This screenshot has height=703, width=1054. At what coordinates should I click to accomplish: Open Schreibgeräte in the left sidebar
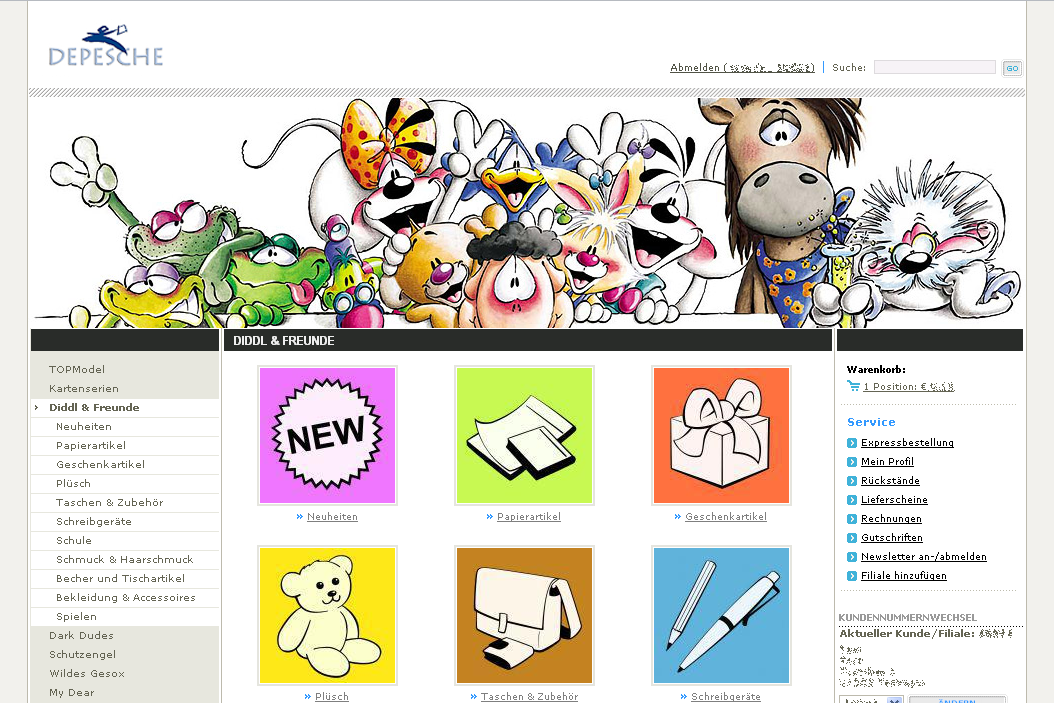(x=94, y=522)
